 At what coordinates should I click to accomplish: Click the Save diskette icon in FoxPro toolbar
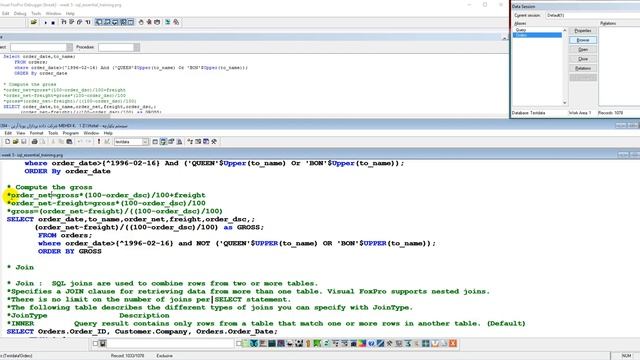[24, 142]
